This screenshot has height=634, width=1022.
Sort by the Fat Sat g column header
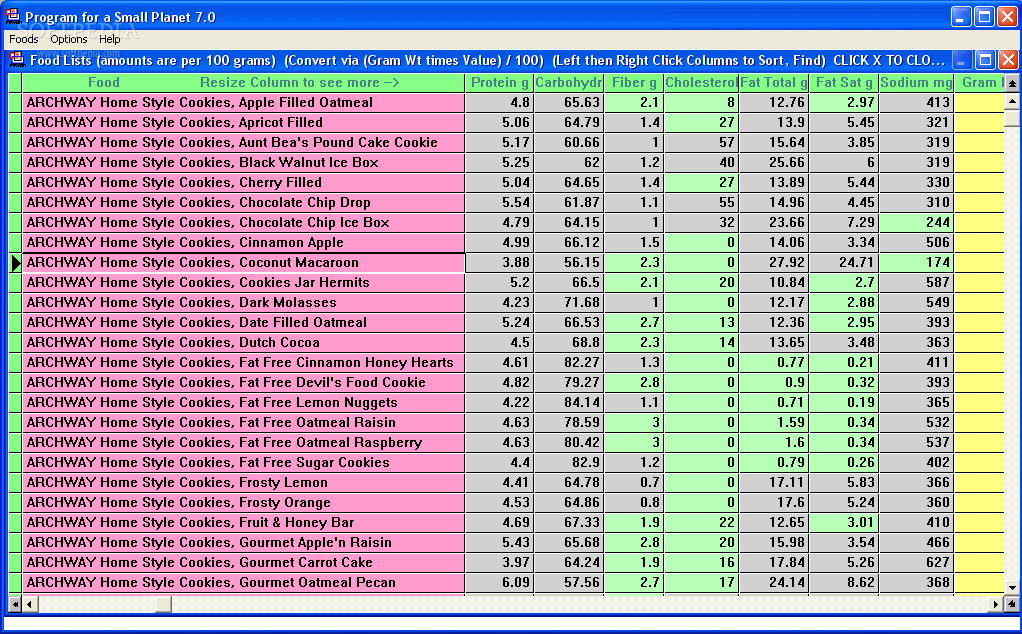point(844,83)
